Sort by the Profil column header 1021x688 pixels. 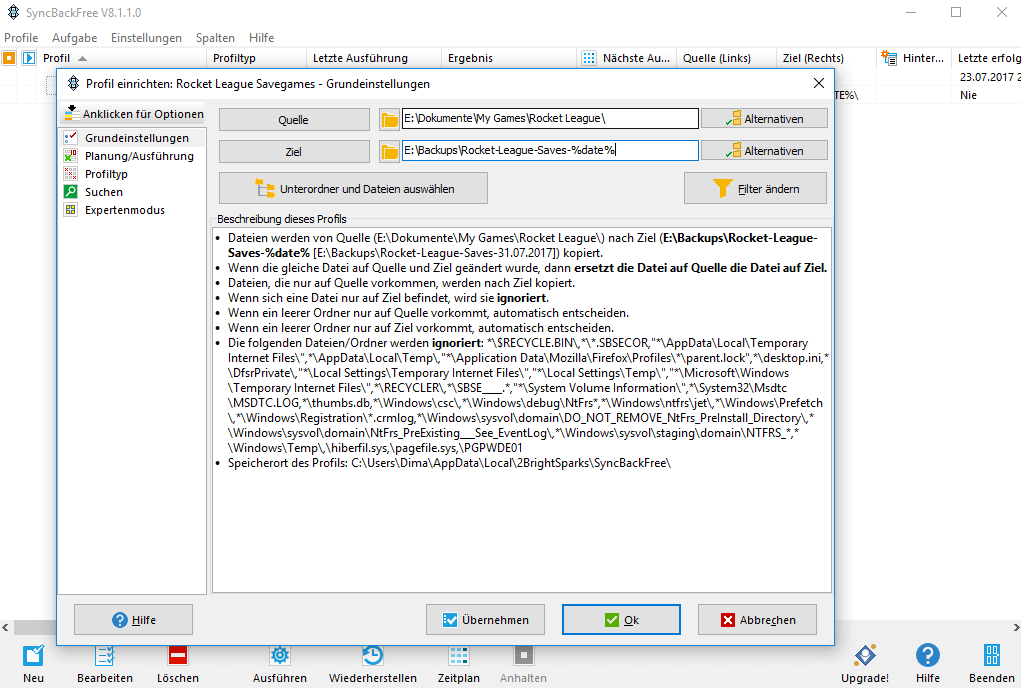pos(124,58)
